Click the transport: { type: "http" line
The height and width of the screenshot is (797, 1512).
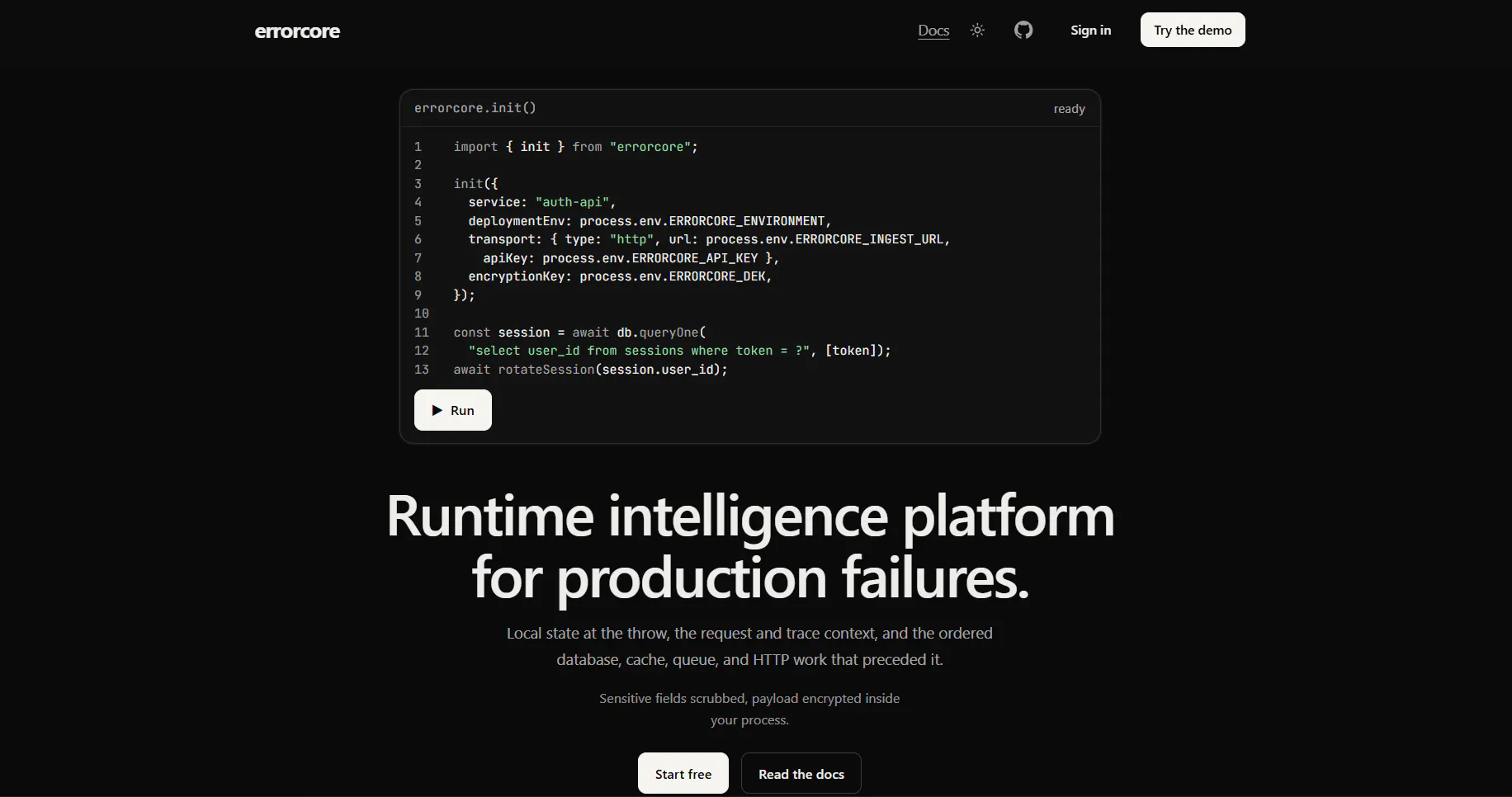709,239
